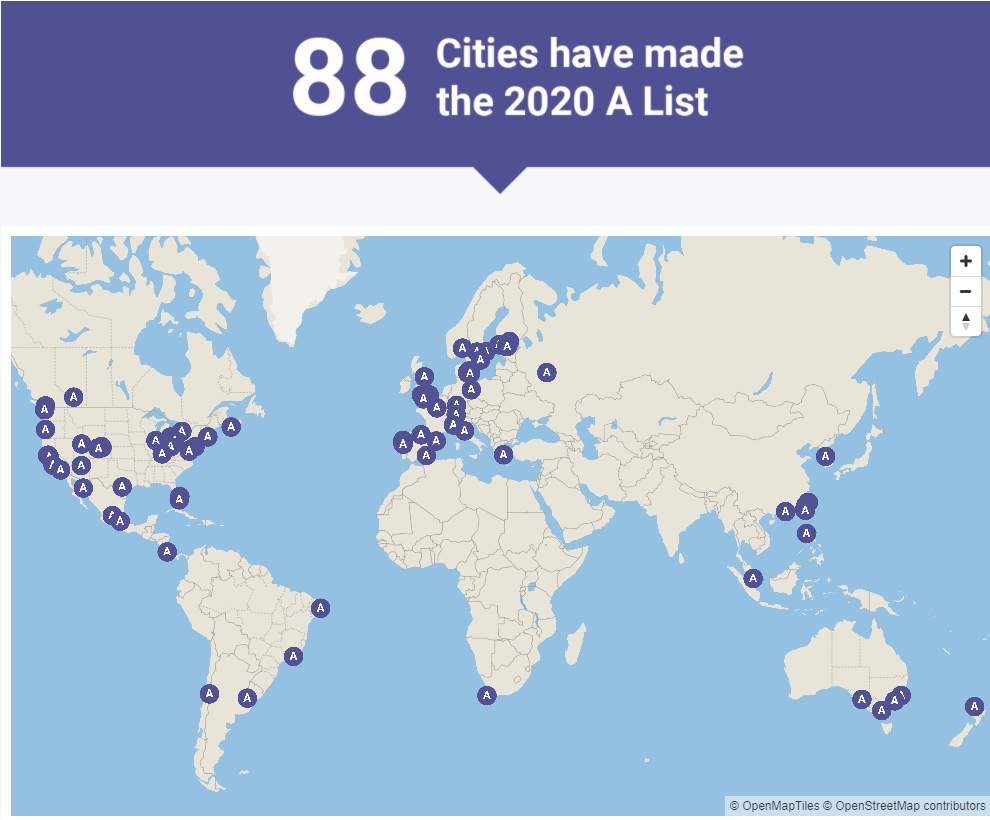Screen dimensions: 990x820
Task: Select the A marker in Greece
Action: 503,454
